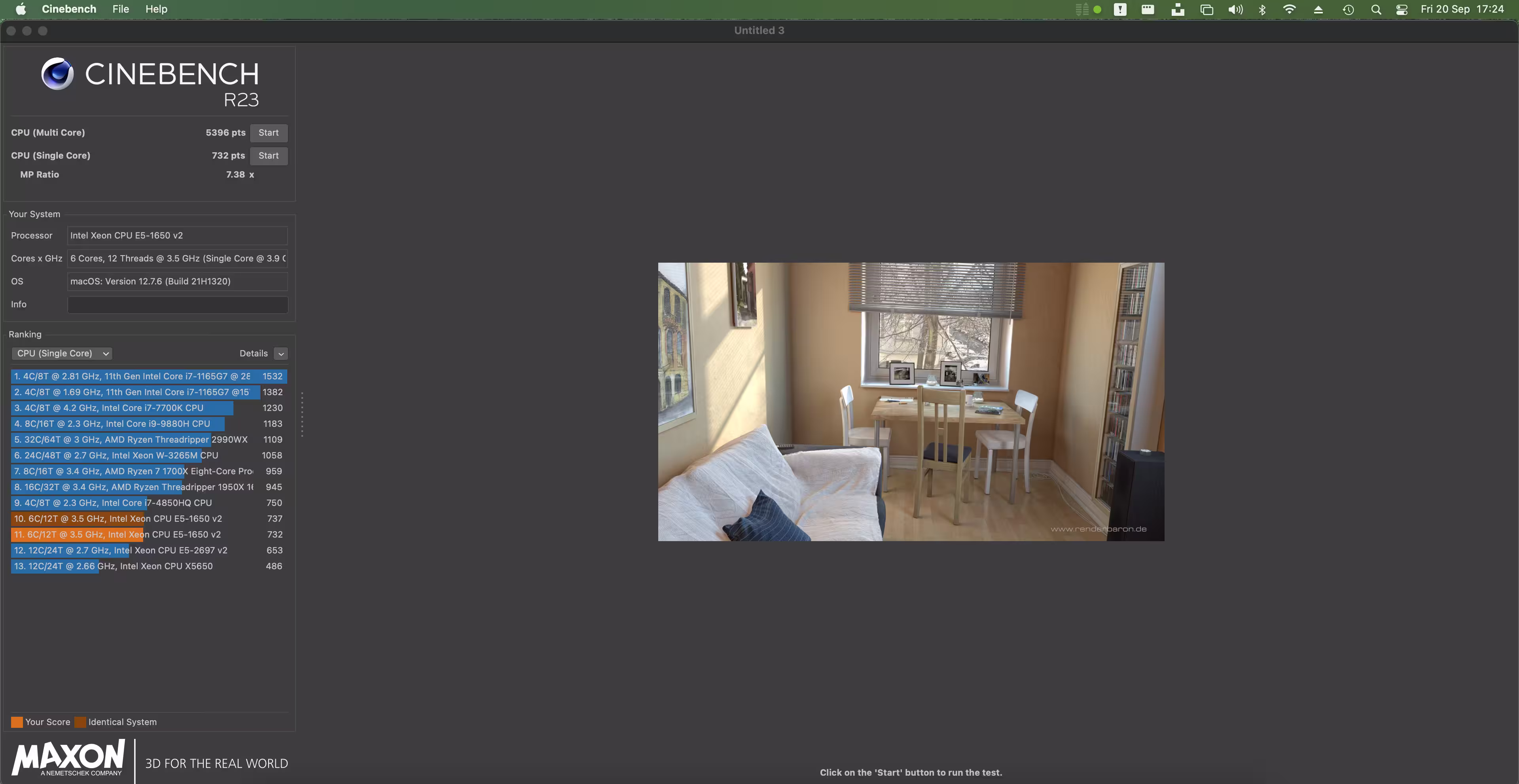1519x784 pixels.
Task: Click the Bluetooth status icon
Action: click(x=1262, y=9)
